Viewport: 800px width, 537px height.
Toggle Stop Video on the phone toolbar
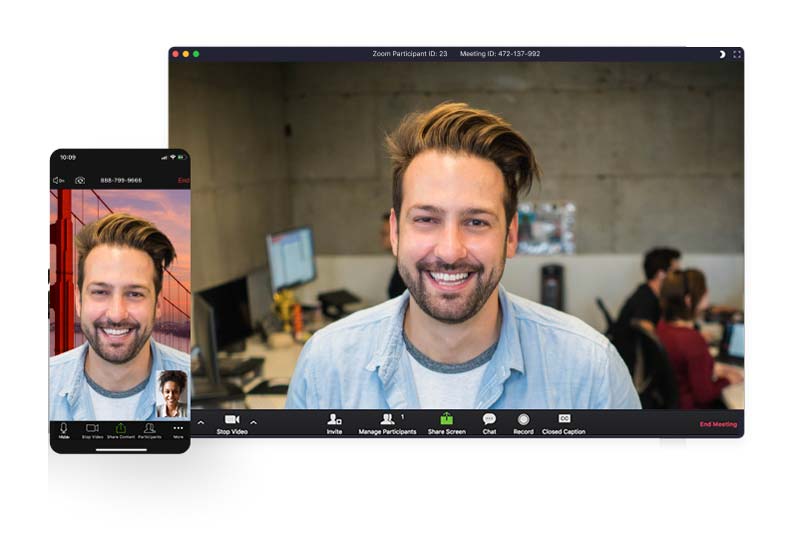(92, 430)
